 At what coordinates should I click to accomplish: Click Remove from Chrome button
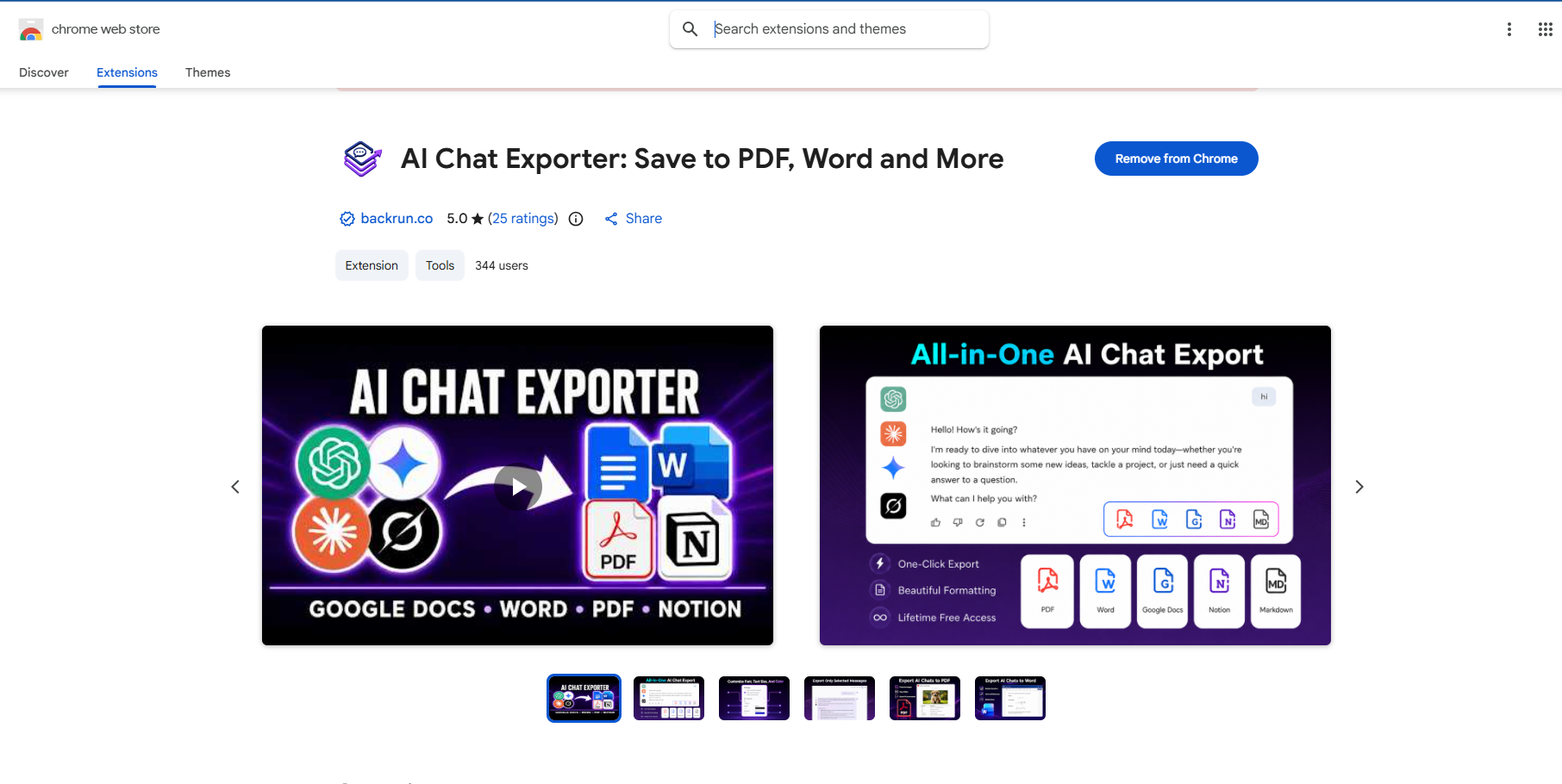[x=1176, y=159]
